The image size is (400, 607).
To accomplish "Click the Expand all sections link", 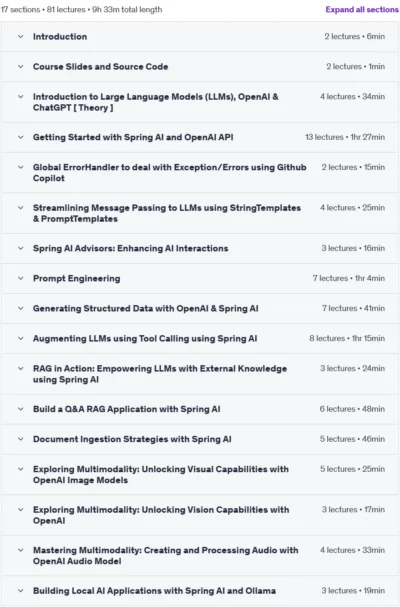I will tap(362, 9).
